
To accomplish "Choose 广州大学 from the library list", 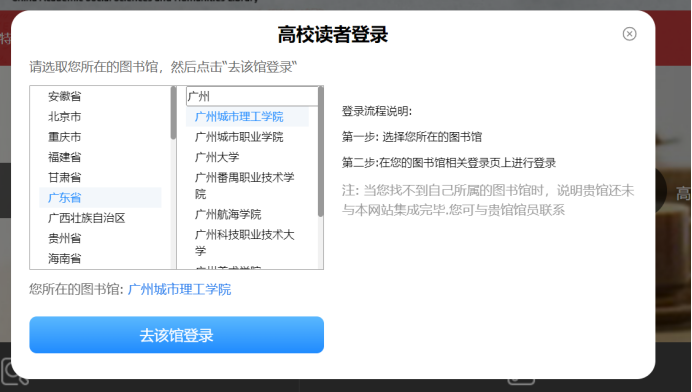I will coord(247,157).
